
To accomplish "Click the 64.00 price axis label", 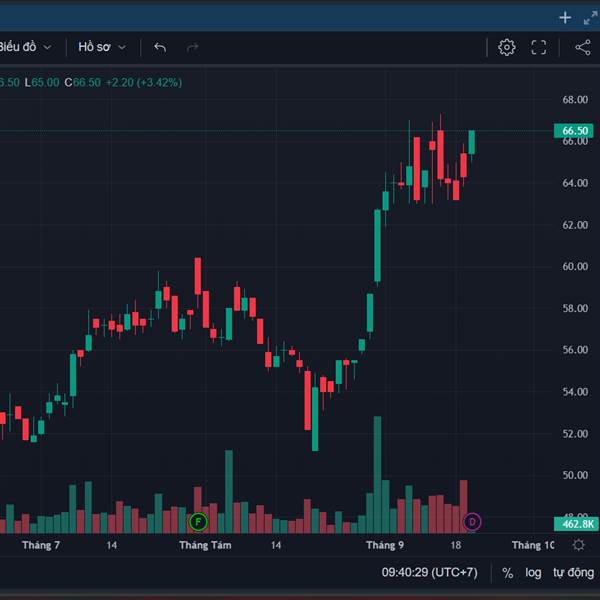I will (x=575, y=183).
